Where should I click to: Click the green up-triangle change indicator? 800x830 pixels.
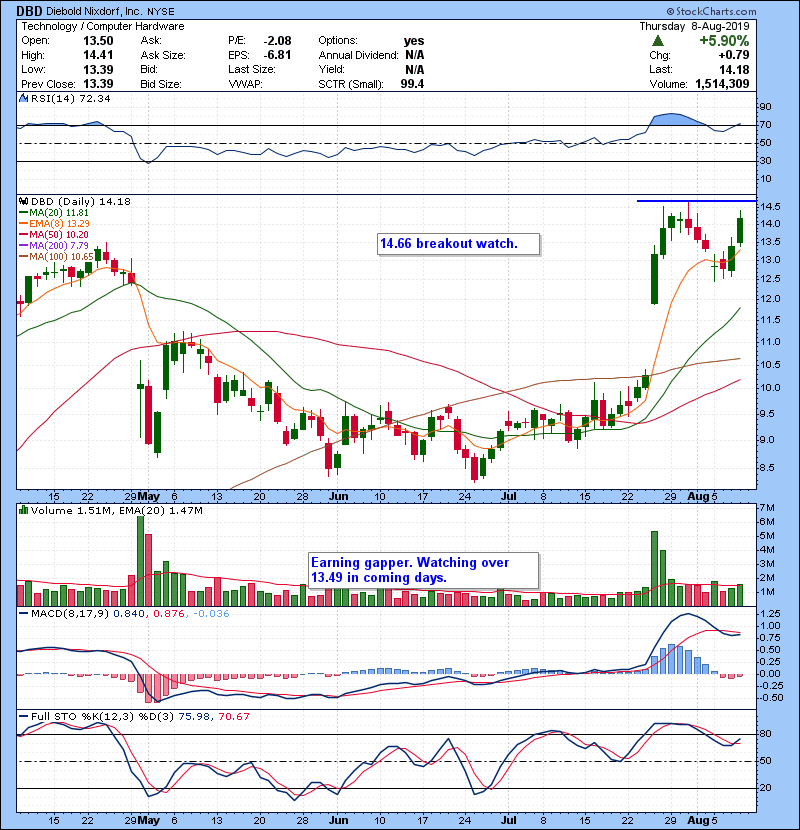click(x=658, y=40)
